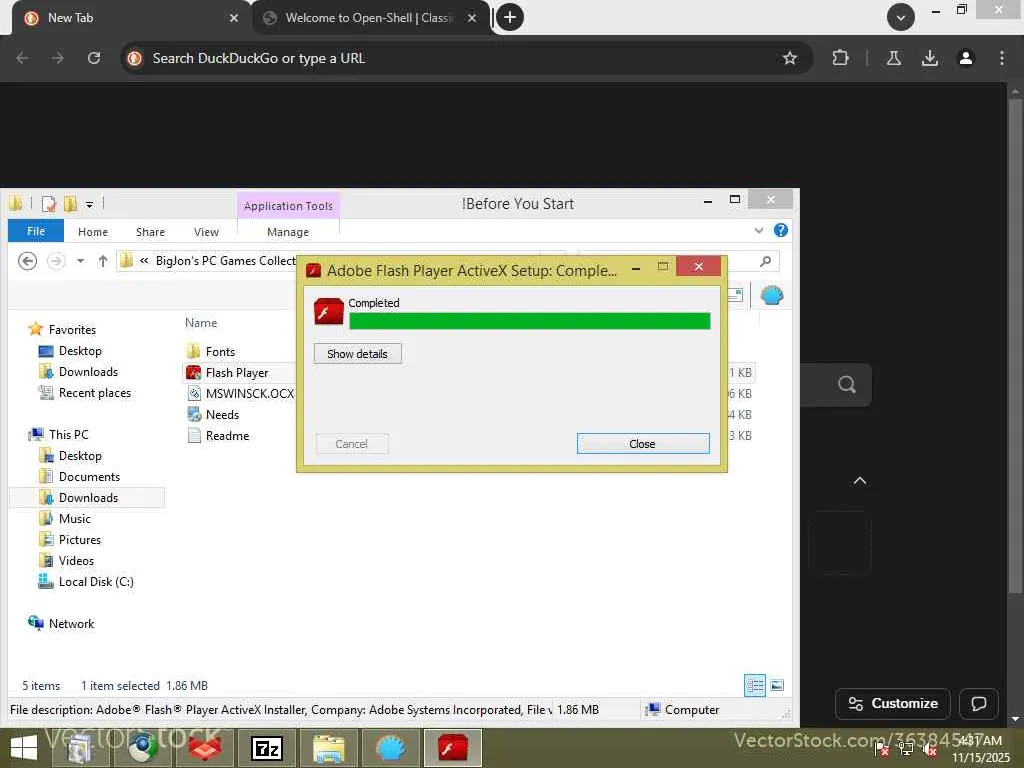Click the Flash Player taskbar icon
Screen dimensions: 1024x768
[453, 748]
